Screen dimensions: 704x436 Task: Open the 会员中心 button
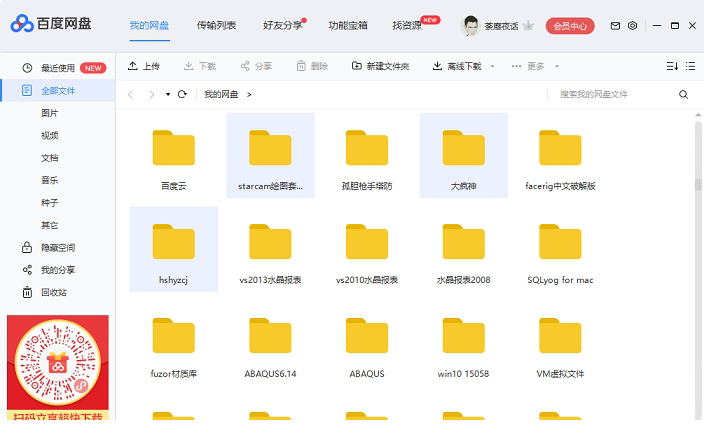point(570,26)
